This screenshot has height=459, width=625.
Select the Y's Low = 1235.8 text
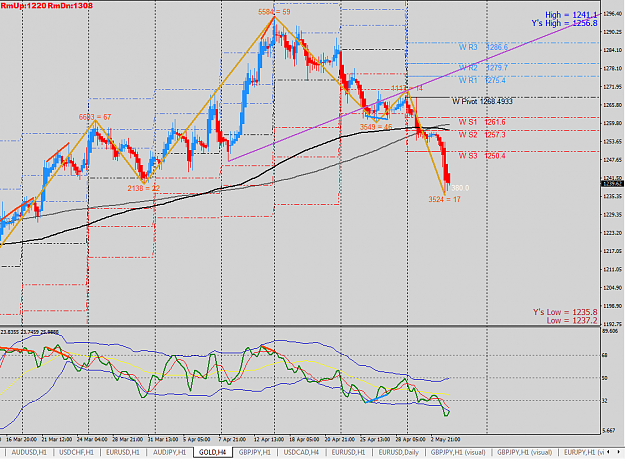(565, 312)
